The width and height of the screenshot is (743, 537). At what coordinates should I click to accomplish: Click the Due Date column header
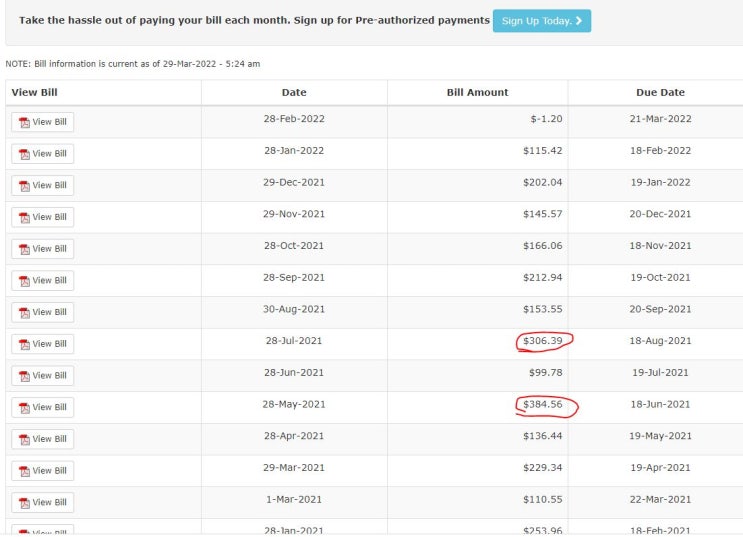(x=660, y=92)
